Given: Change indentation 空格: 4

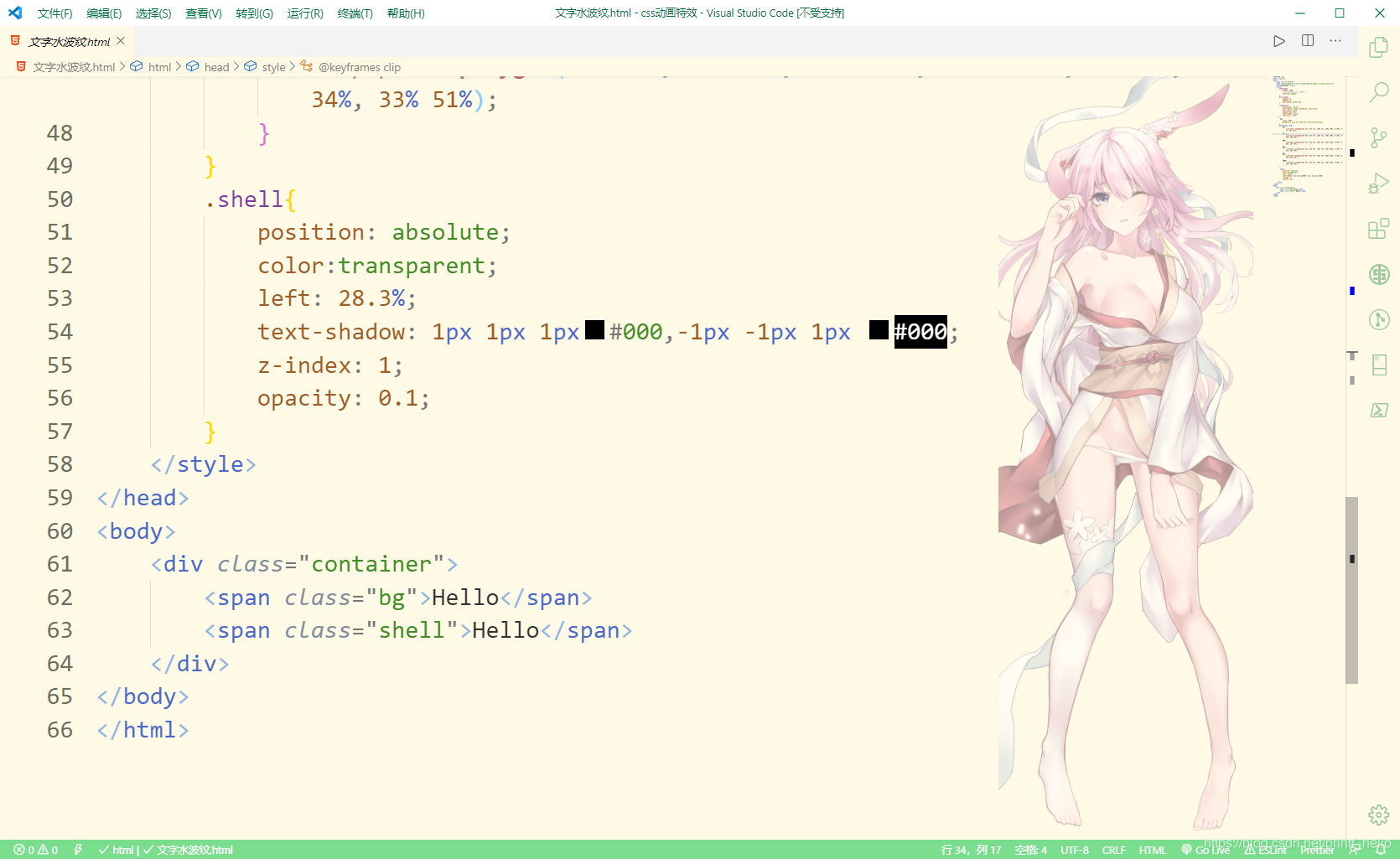Looking at the screenshot, I should 1030,850.
